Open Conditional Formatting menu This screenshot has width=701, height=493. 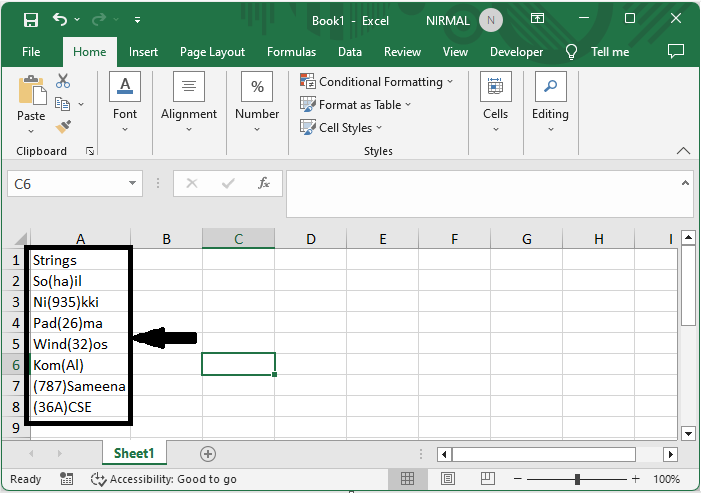point(376,82)
